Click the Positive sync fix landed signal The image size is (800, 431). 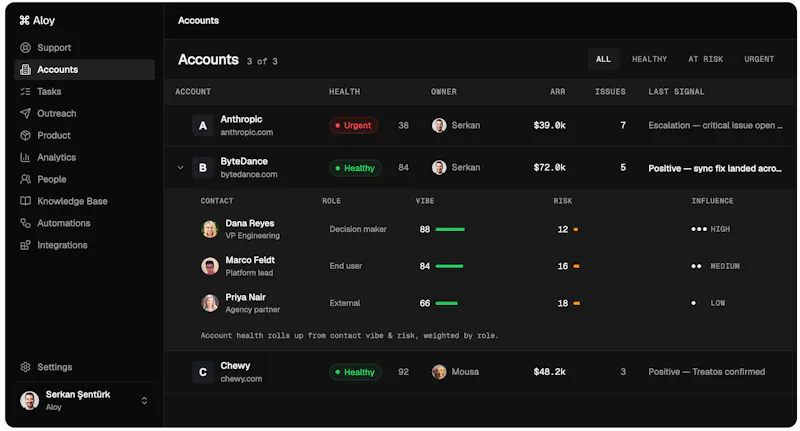715,168
